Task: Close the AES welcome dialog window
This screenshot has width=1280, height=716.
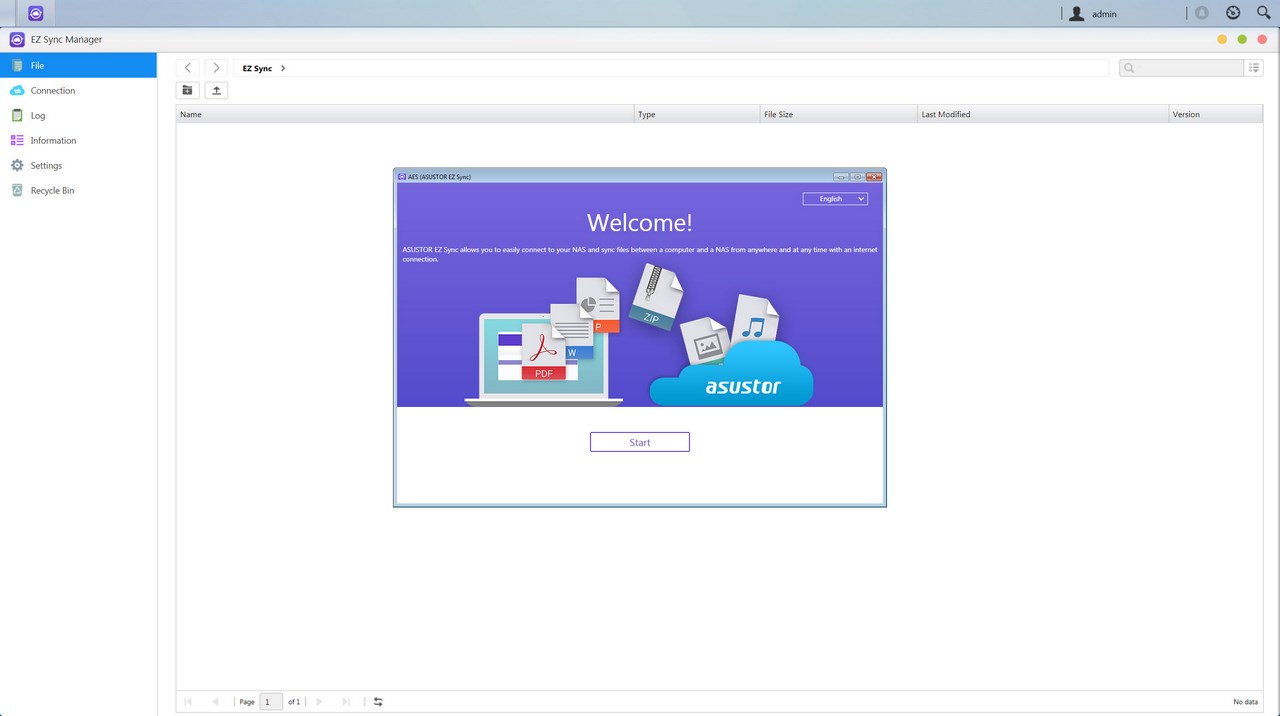Action: [874, 176]
